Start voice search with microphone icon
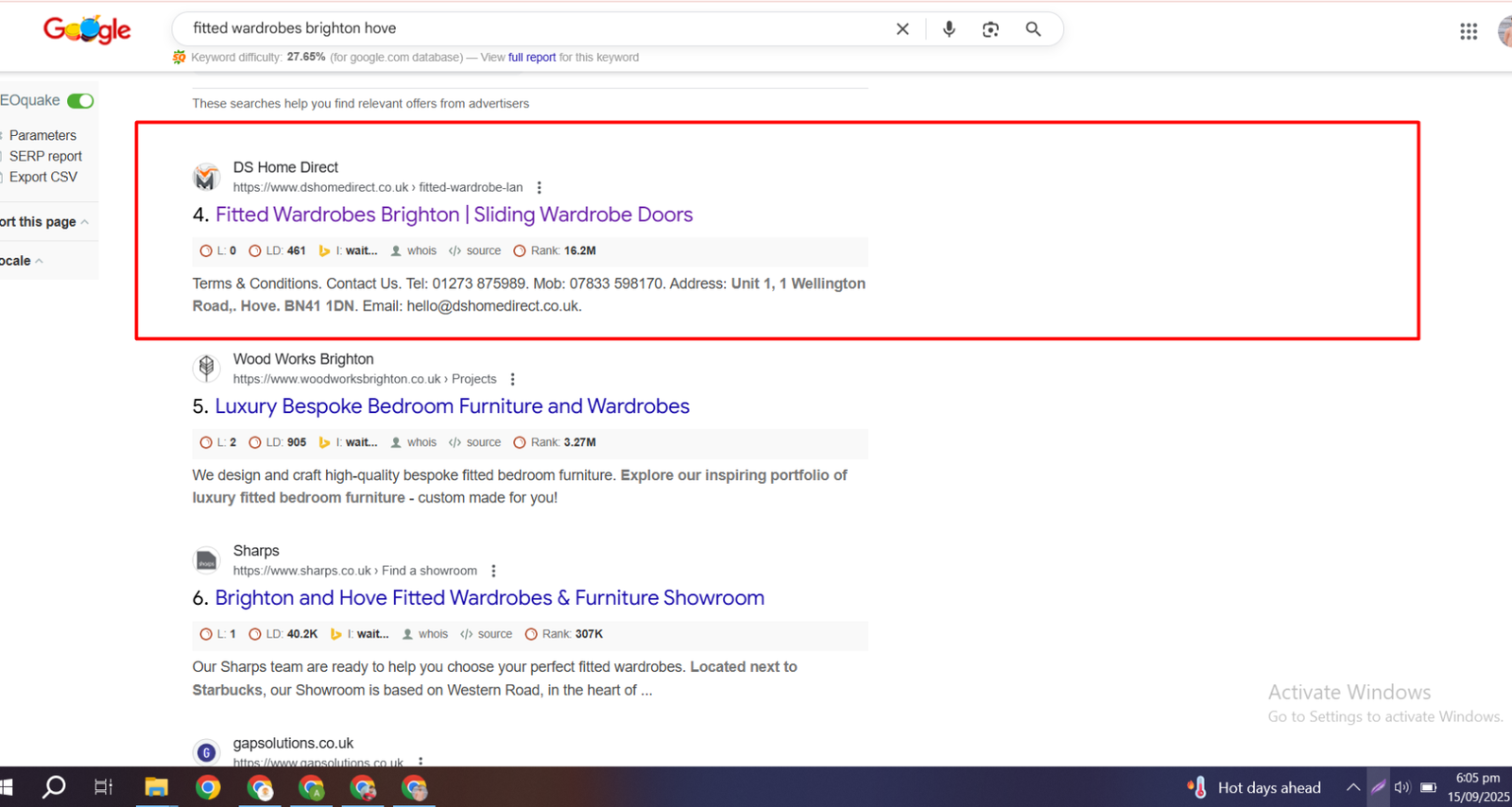 [949, 29]
